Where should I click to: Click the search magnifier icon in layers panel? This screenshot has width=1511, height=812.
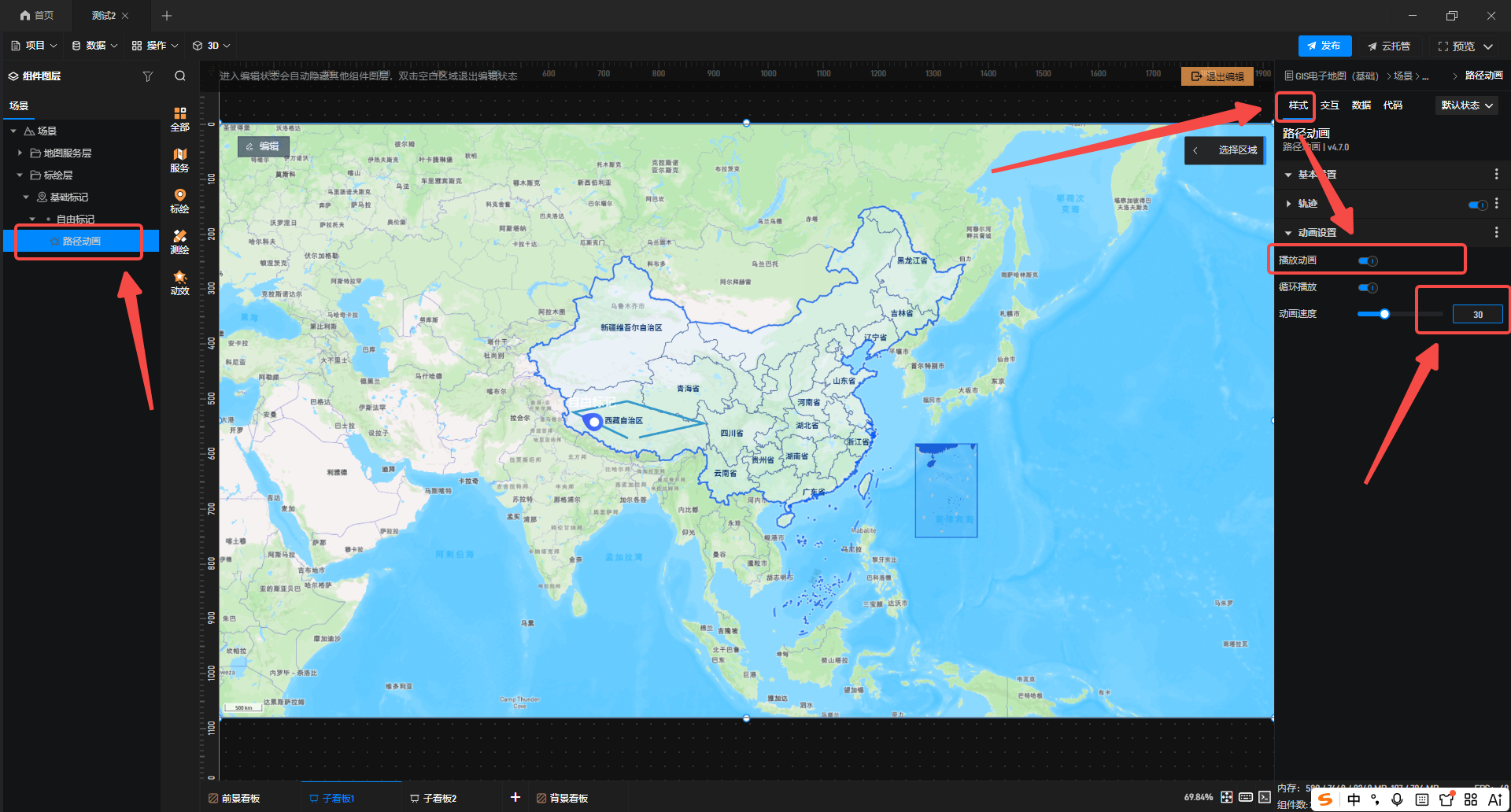(x=180, y=76)
